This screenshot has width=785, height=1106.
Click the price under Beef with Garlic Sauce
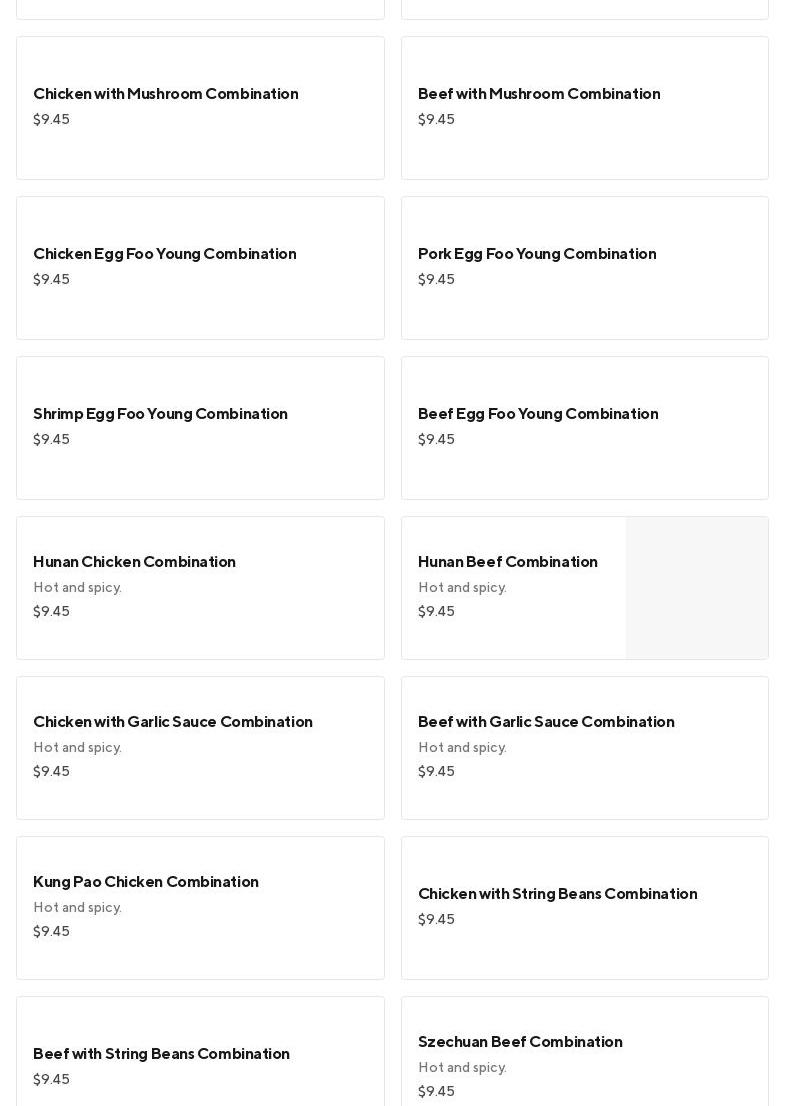point(436,772)
